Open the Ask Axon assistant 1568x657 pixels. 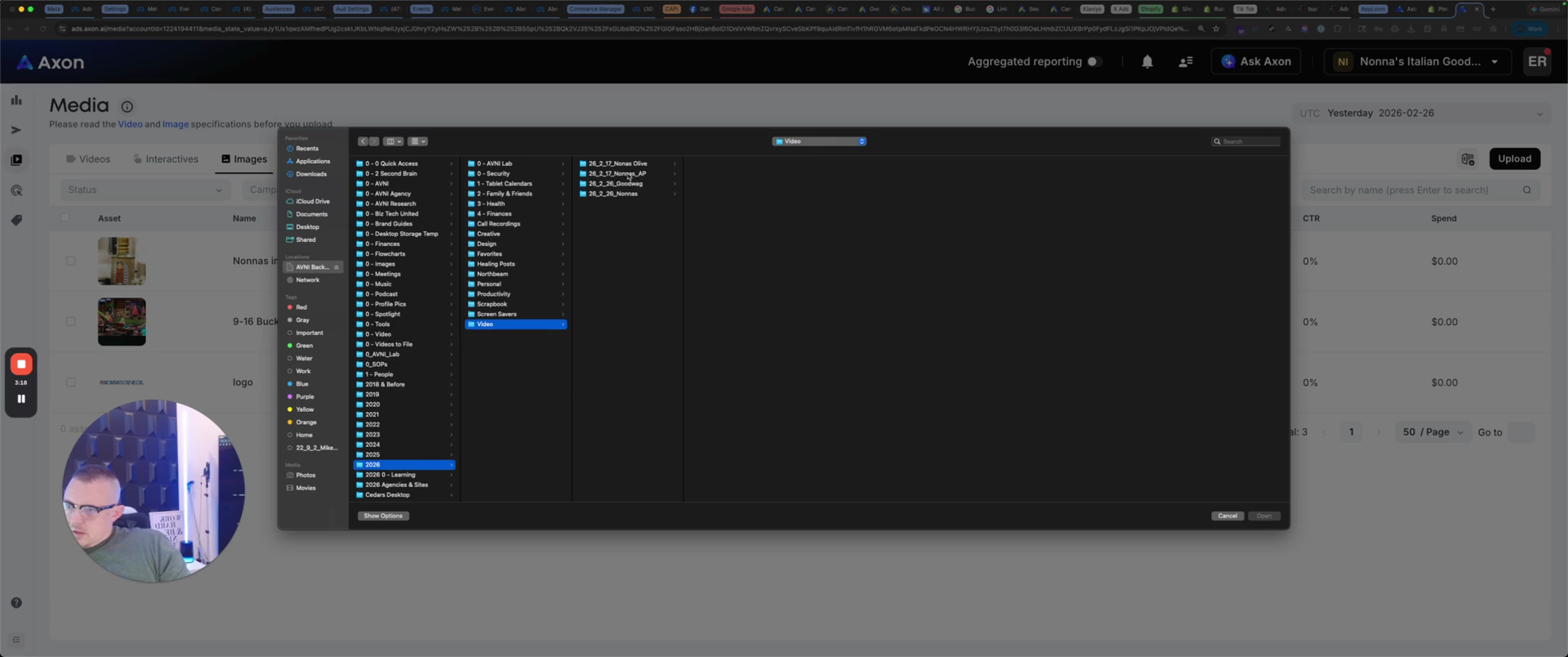1255,62
